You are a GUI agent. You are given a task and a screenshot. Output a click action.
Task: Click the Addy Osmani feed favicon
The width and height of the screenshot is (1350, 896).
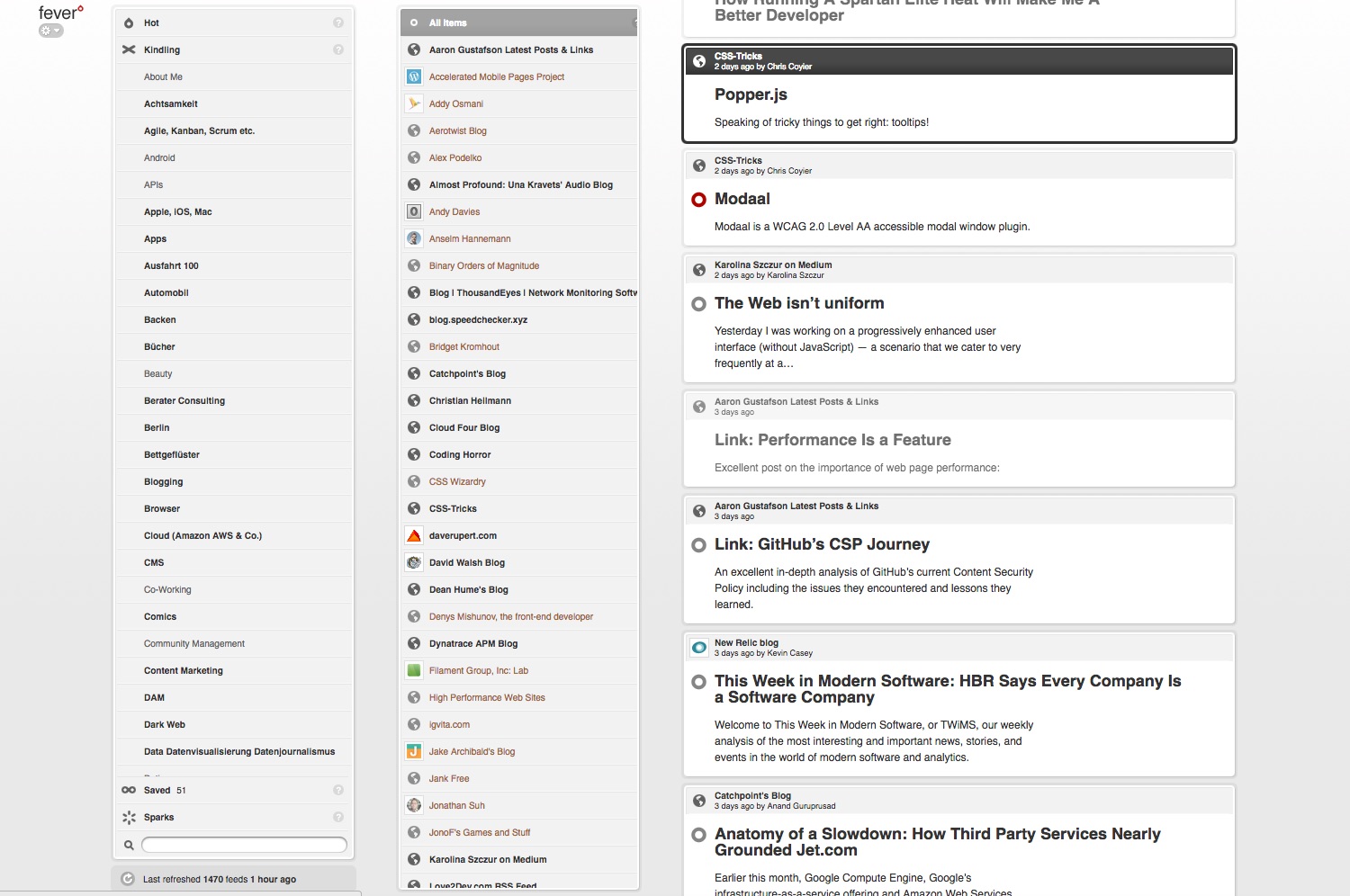(414, 103)
